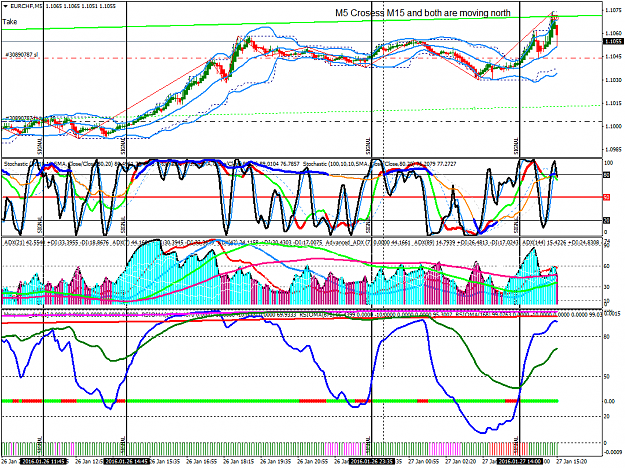Image resolution: width=625 pixels, height=468 pixels.
Task: Click the Stochastic indicator label text
Action: click(x=15, y=164)
